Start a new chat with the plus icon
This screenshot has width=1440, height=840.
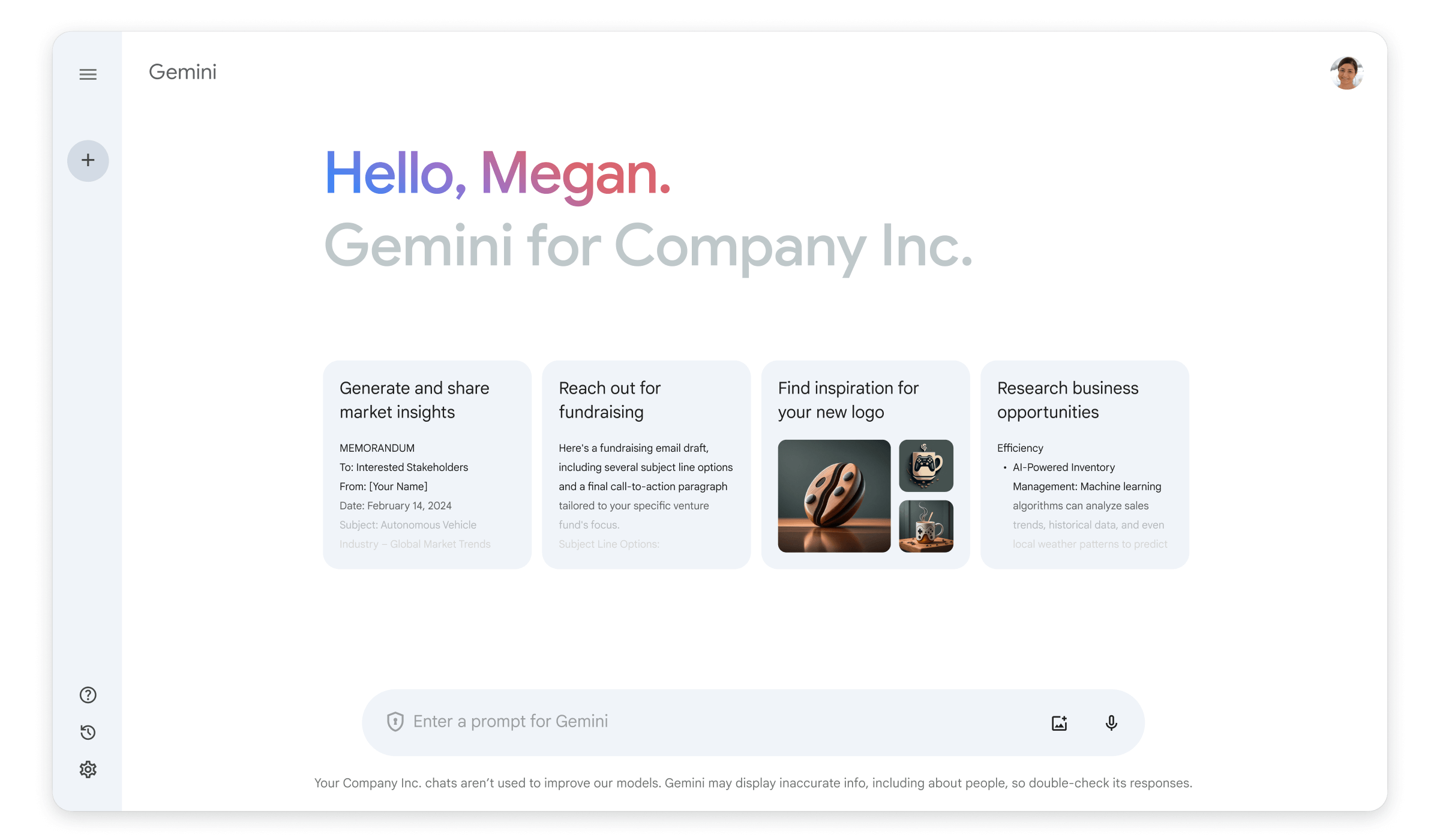88,160
